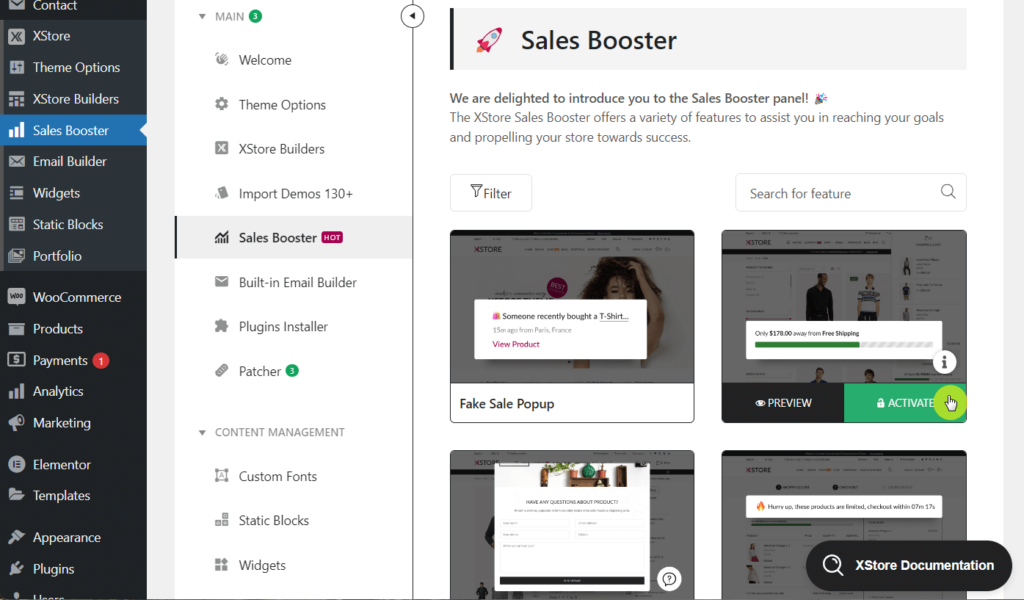Click the Patcher count badge

click(292, 370)
